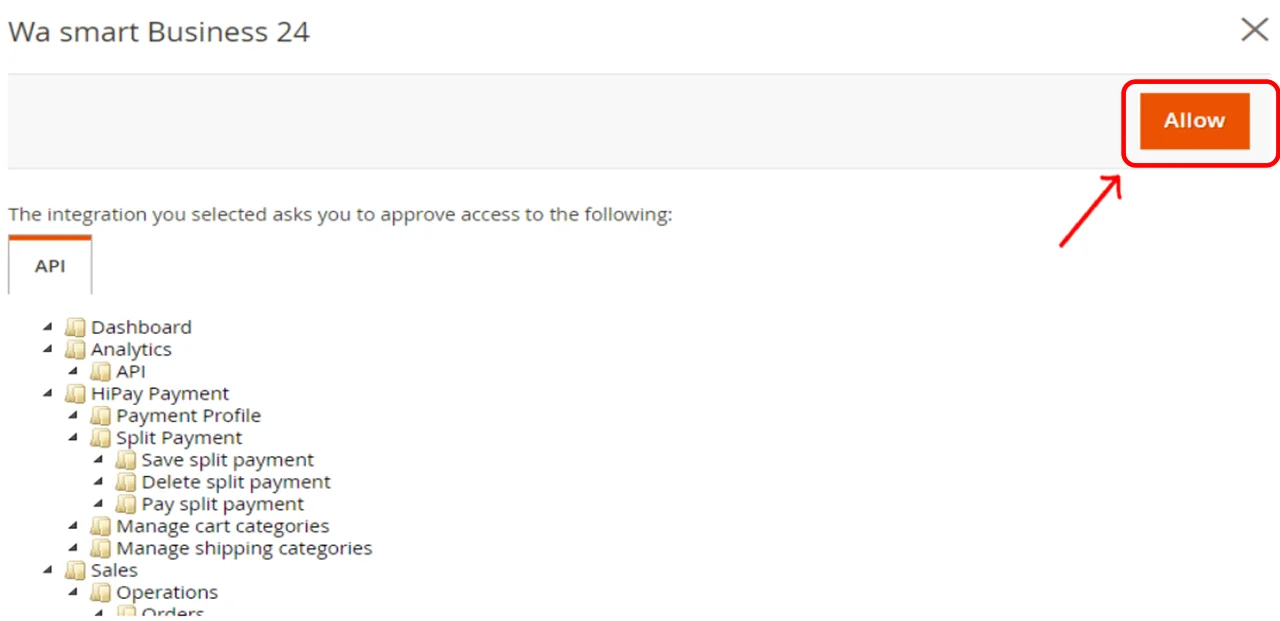Collapse the Sales tree node arrow
Image resolution: width=1280 pixels, height=621 pixels.
(x=48, y=570)
